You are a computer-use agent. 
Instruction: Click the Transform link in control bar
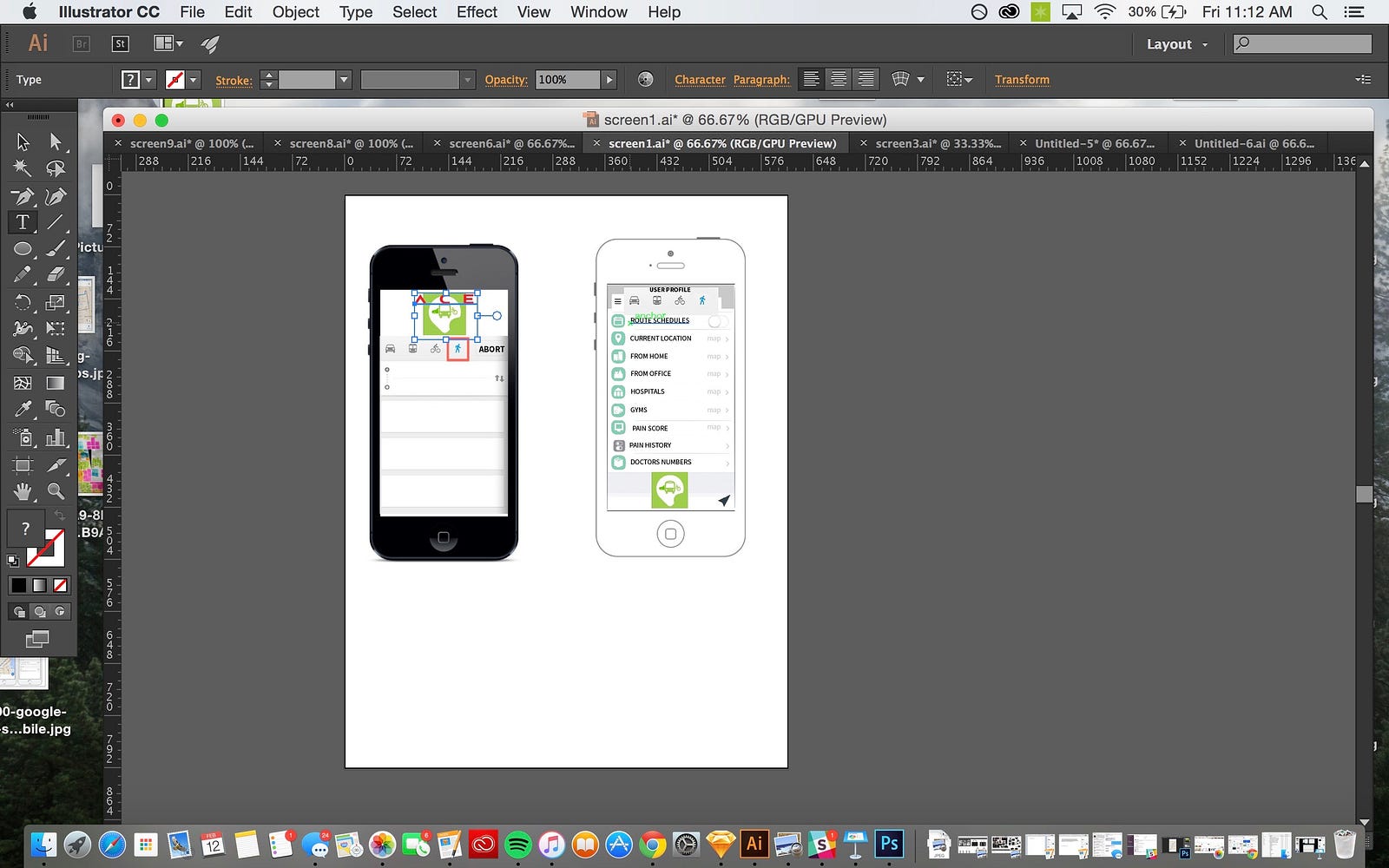click(x=1022, y=80)
